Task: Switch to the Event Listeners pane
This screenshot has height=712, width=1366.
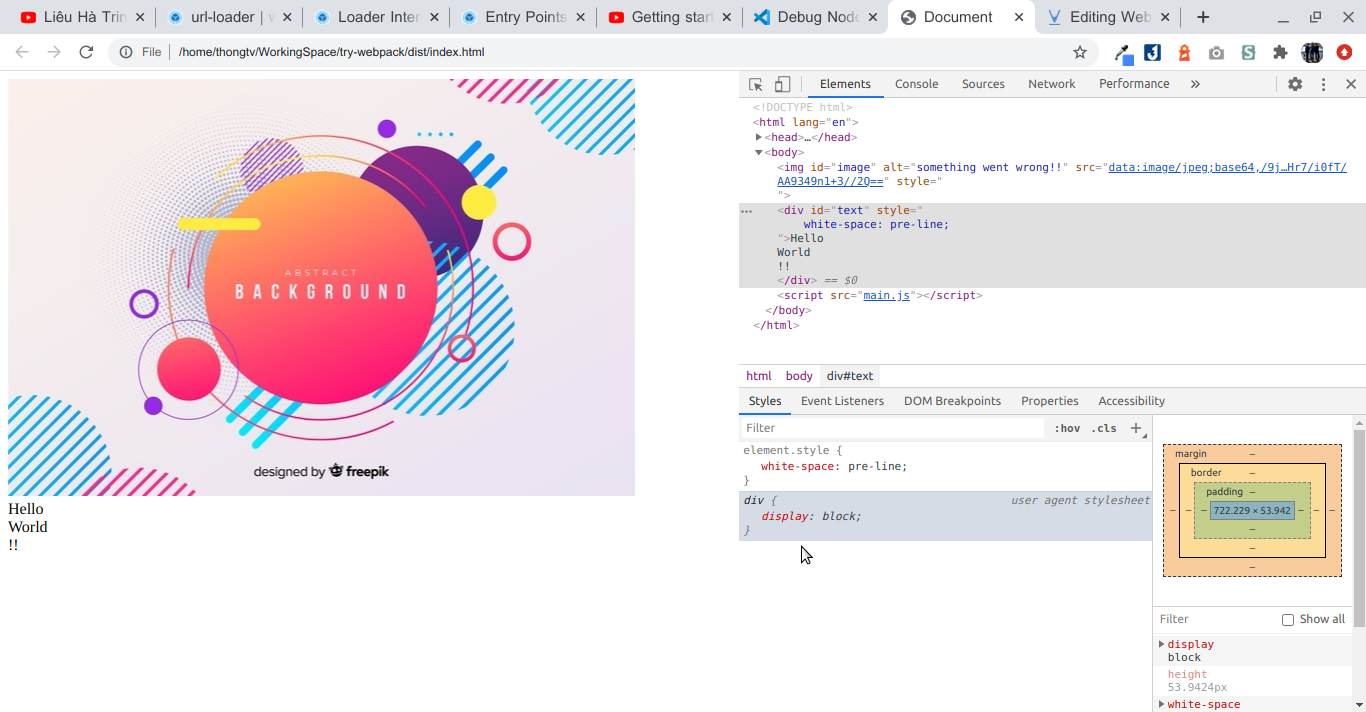Action: 842,401
